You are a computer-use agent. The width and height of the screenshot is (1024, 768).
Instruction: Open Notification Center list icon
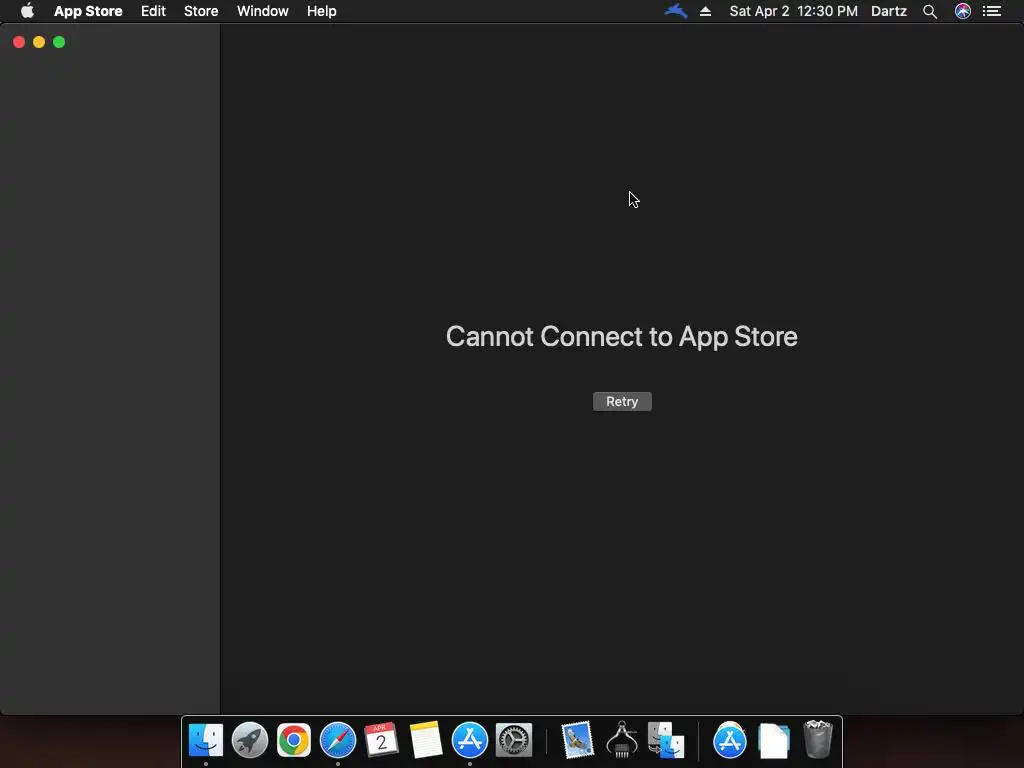[x=992, y=11]
